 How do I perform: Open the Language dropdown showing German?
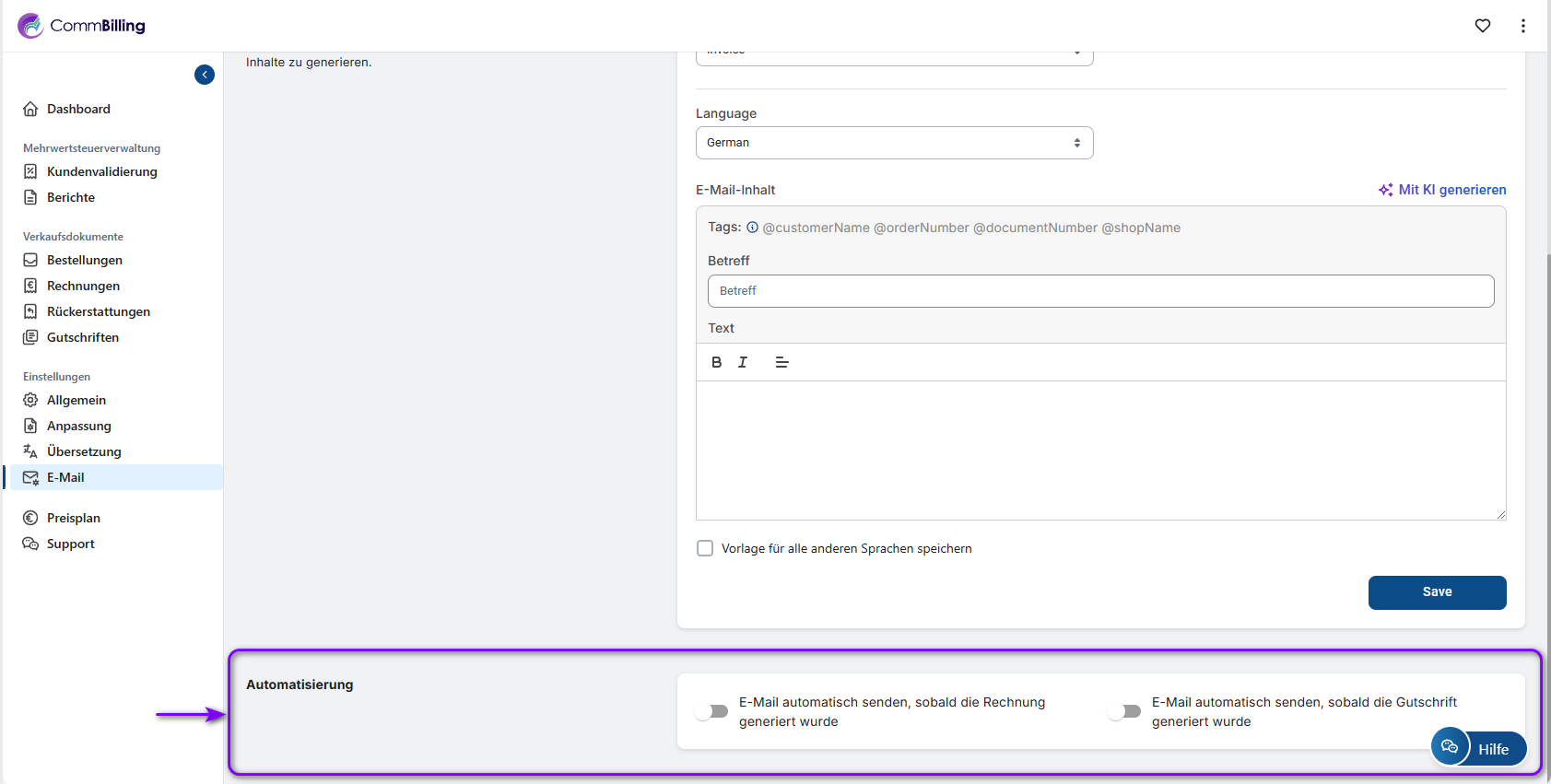click(x=894, y=143)
